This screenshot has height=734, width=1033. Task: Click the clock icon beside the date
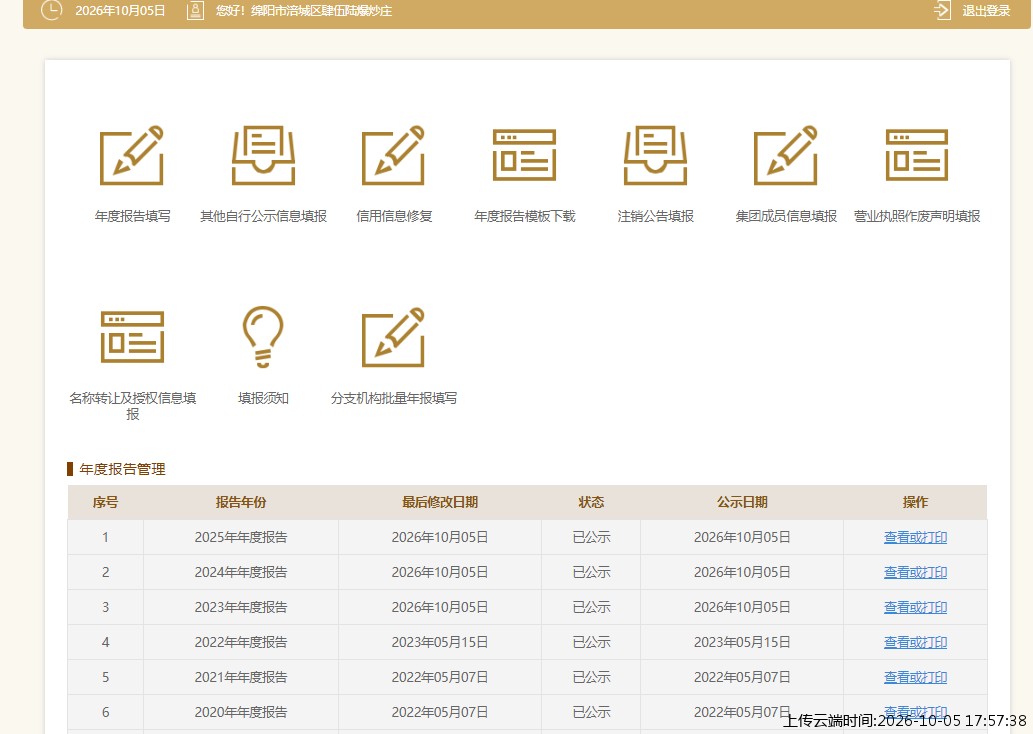pos(51,10)
